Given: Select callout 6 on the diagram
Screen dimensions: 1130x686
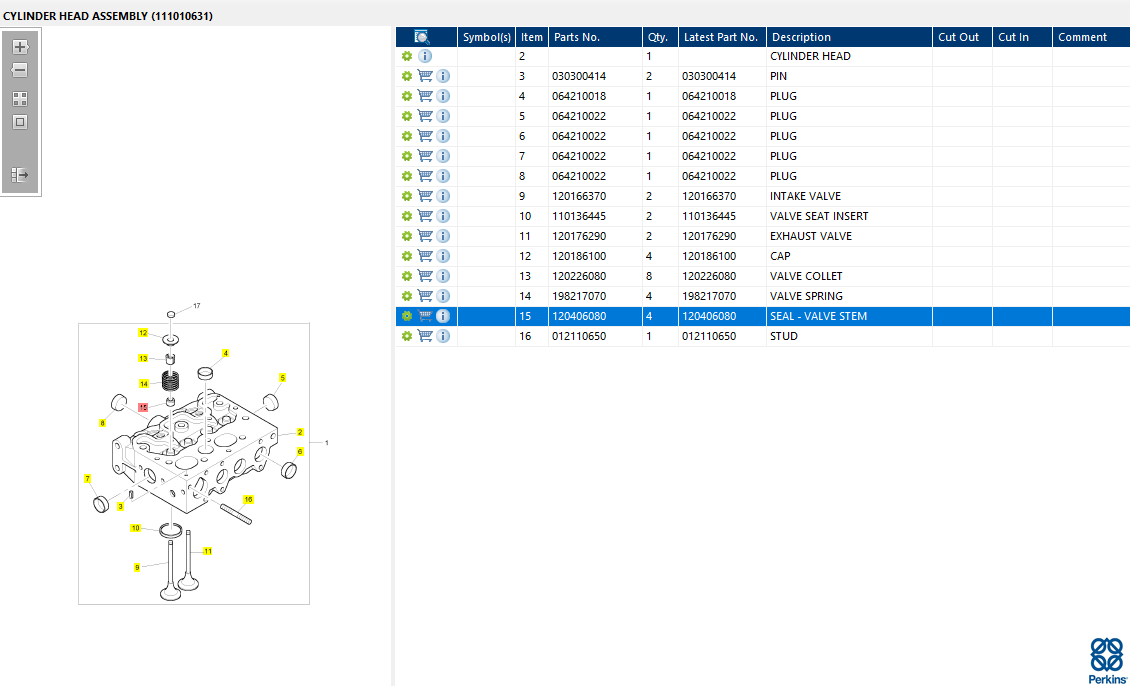Looking at the screenshot, I should pos(300,451).
